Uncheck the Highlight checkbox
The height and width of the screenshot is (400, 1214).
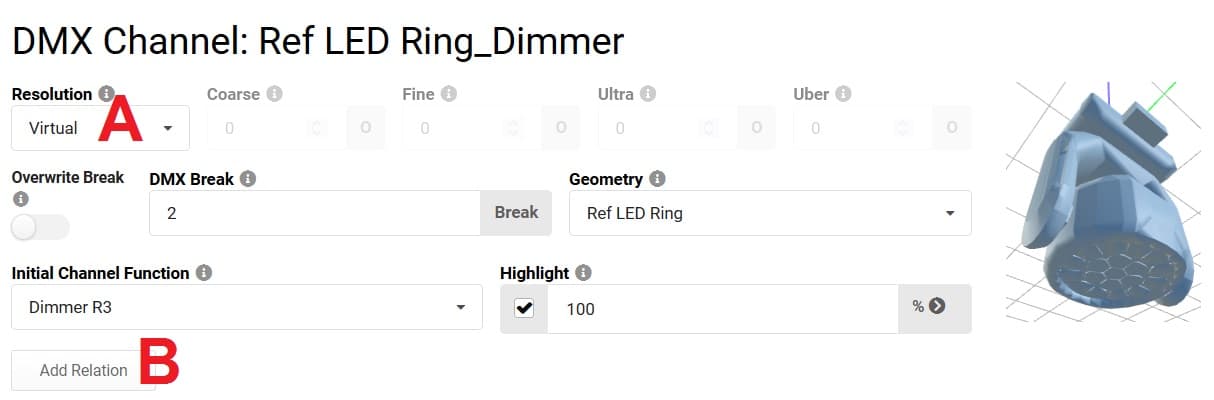(524, 309)
